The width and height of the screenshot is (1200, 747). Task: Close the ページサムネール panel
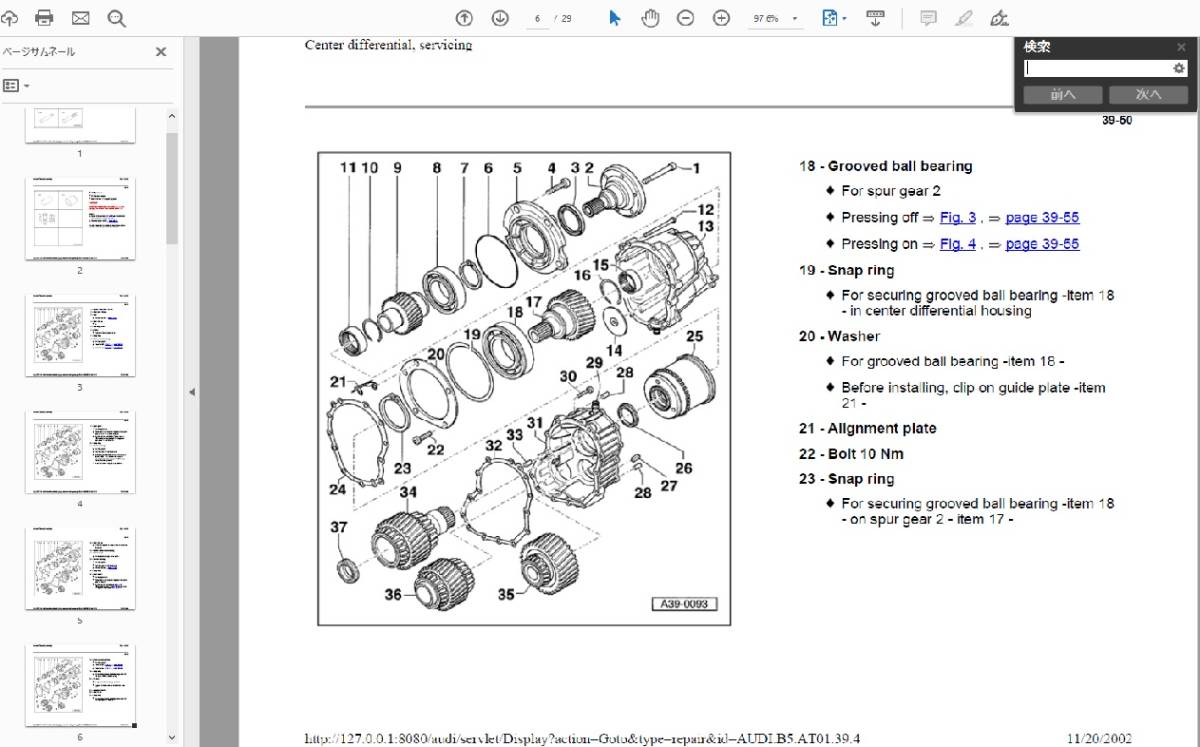160,52
